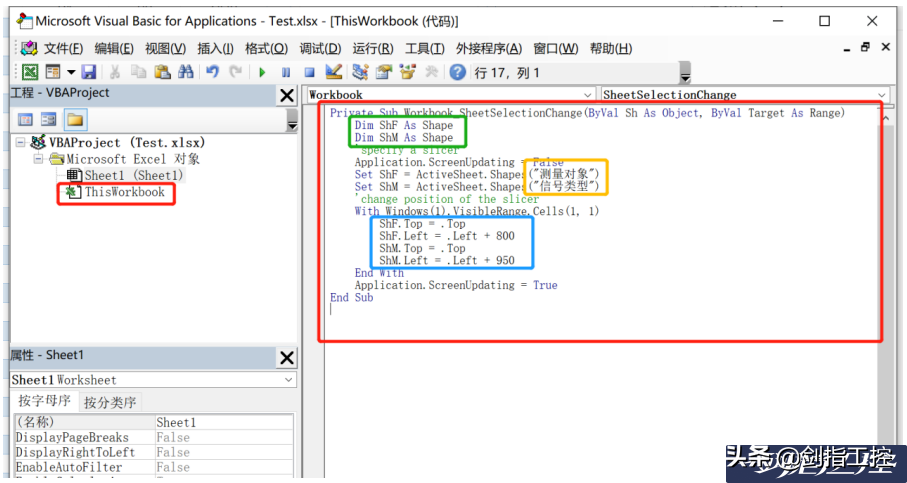The width and height of the screenshot is (907, 483).
Task: Click the Toolbox wrench icon
Action: coord(431,72)
